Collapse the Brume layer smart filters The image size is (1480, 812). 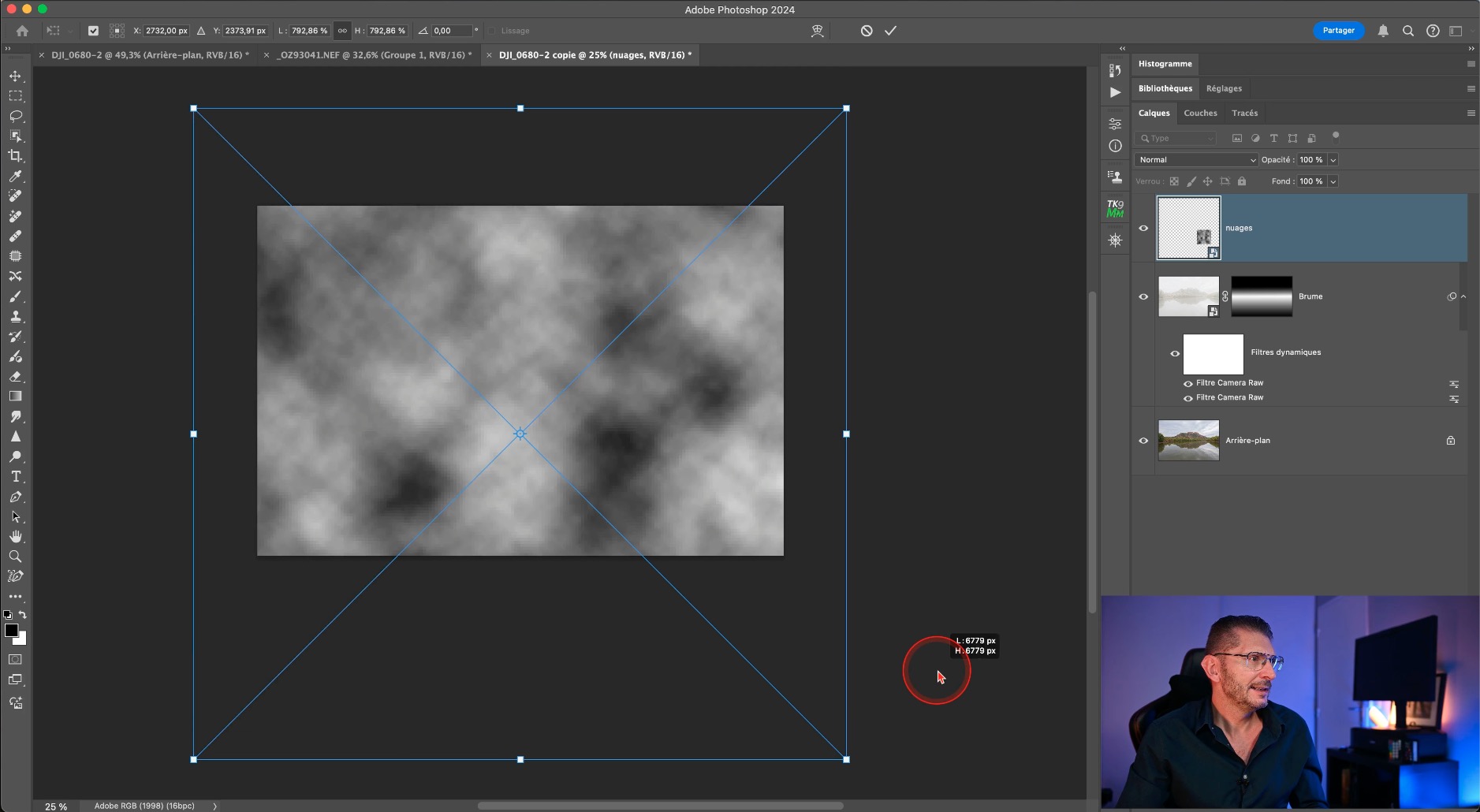(1463, 296)
